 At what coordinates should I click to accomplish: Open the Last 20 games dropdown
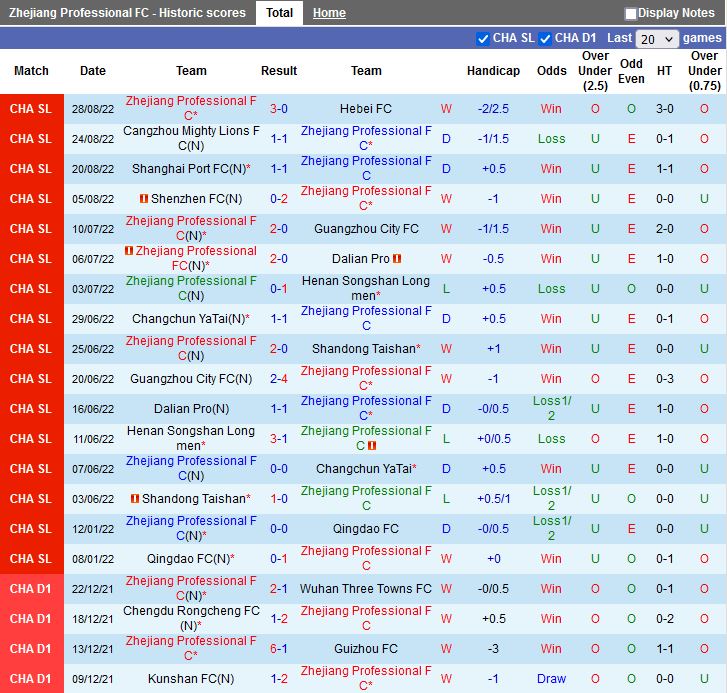657,39
